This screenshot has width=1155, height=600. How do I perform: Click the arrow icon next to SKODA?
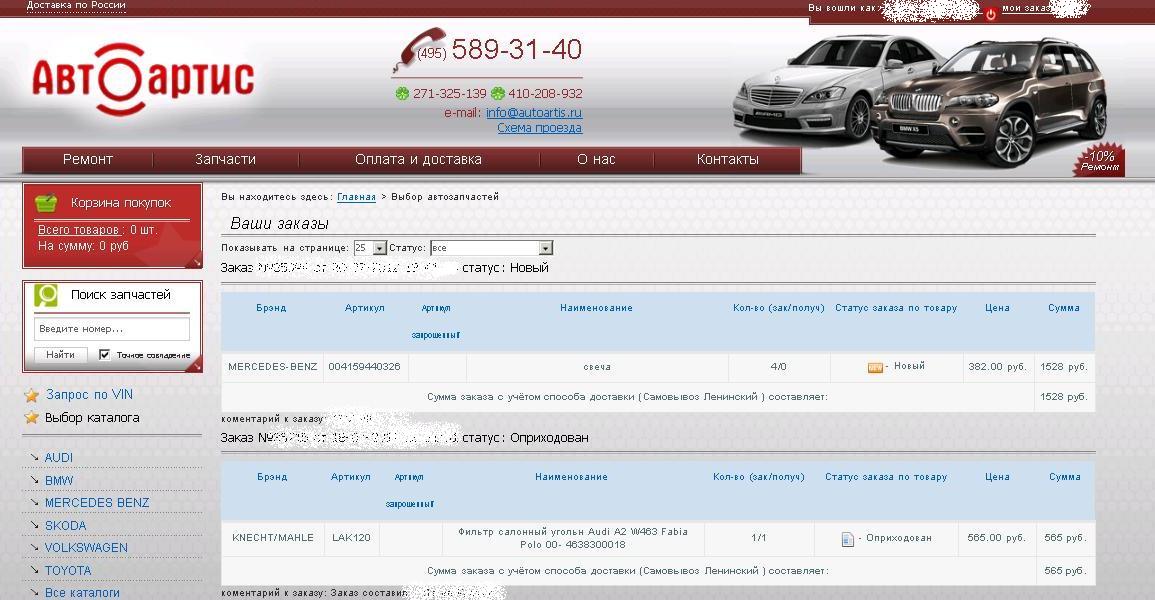click(x=34, y=525)
